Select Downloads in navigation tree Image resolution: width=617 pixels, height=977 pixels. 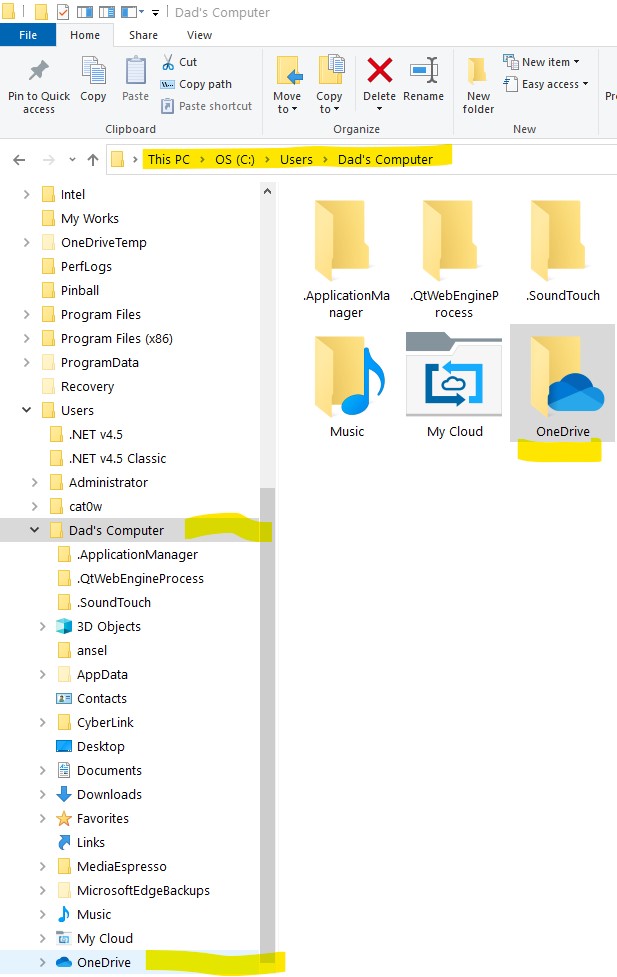tap(109, 794)
